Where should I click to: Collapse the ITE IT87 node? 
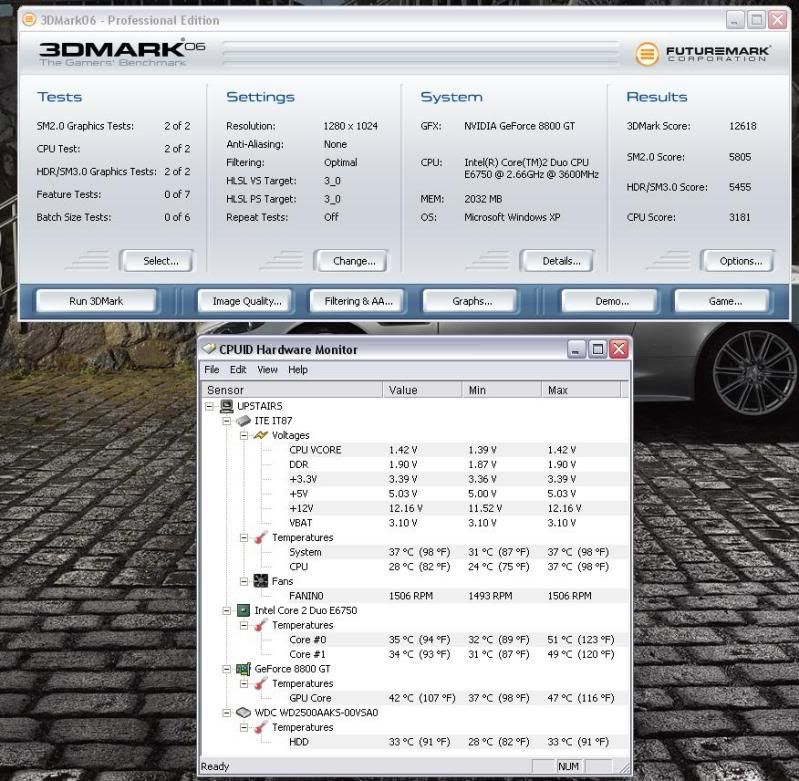[x=227, y=421]
